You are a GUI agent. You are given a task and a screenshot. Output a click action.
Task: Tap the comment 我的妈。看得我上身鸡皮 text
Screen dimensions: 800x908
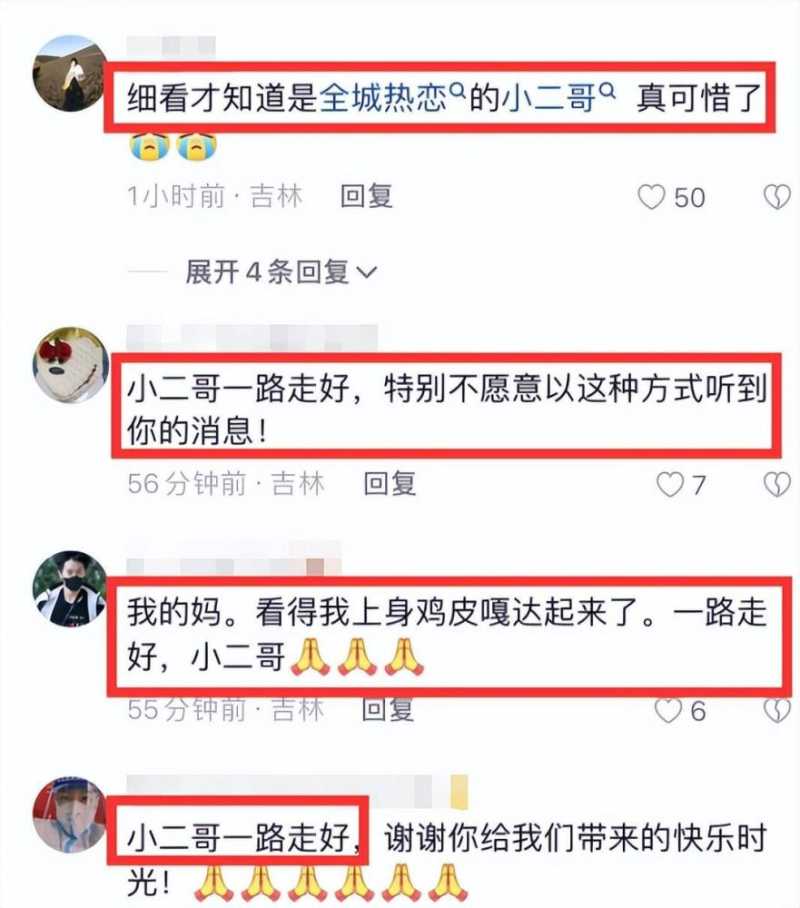click(x=447, y=635)
